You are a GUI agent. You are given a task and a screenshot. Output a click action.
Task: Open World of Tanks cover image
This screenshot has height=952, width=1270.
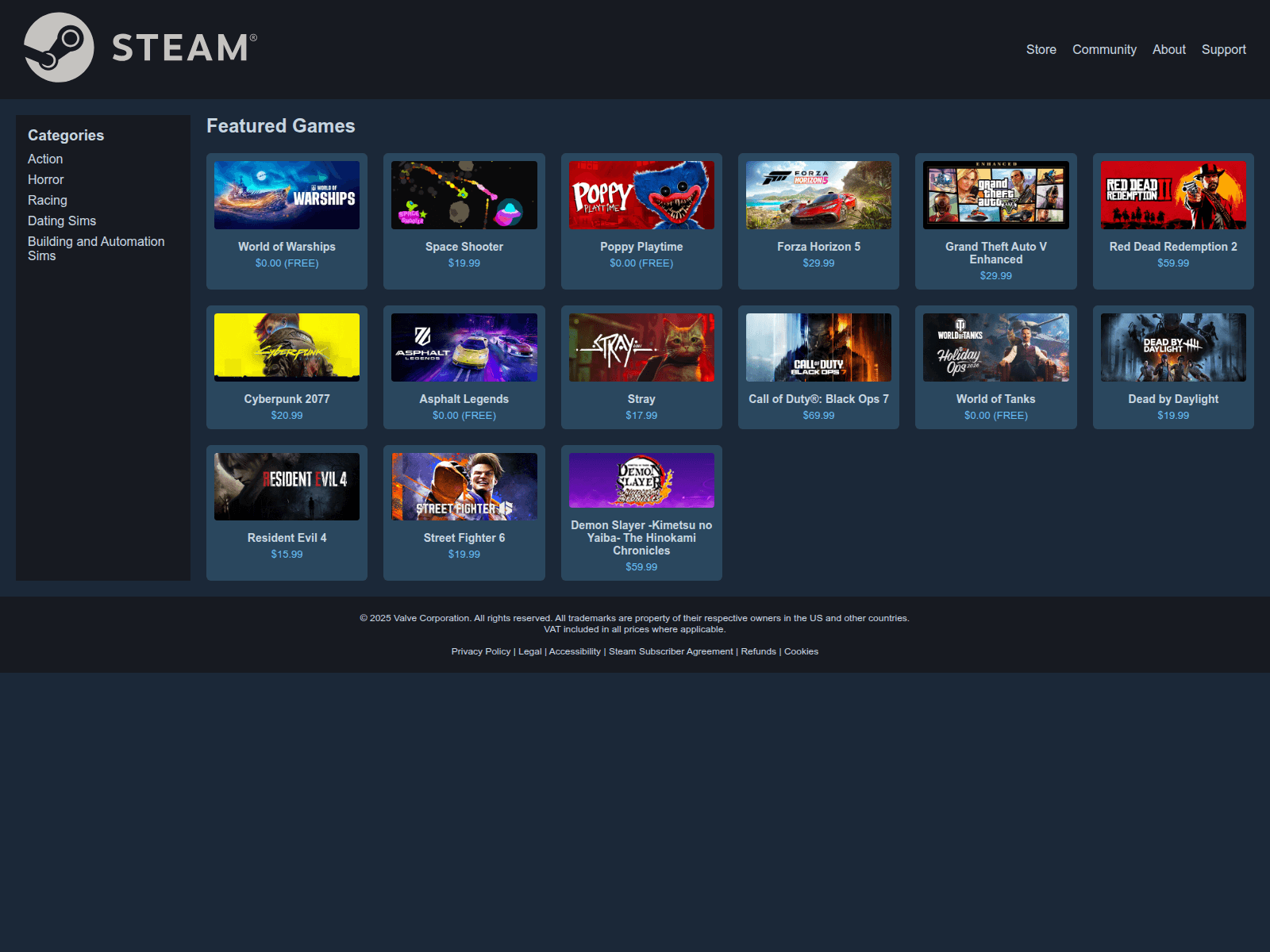(996, 347)
